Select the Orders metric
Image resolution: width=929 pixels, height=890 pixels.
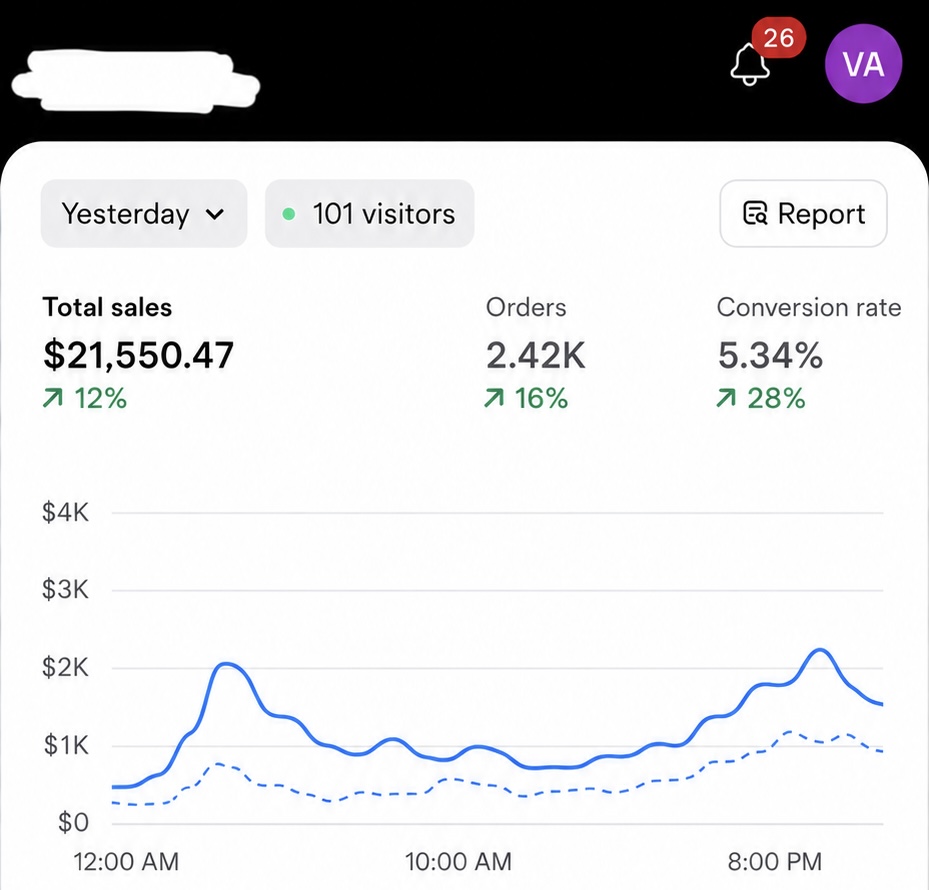coord(526,308)
